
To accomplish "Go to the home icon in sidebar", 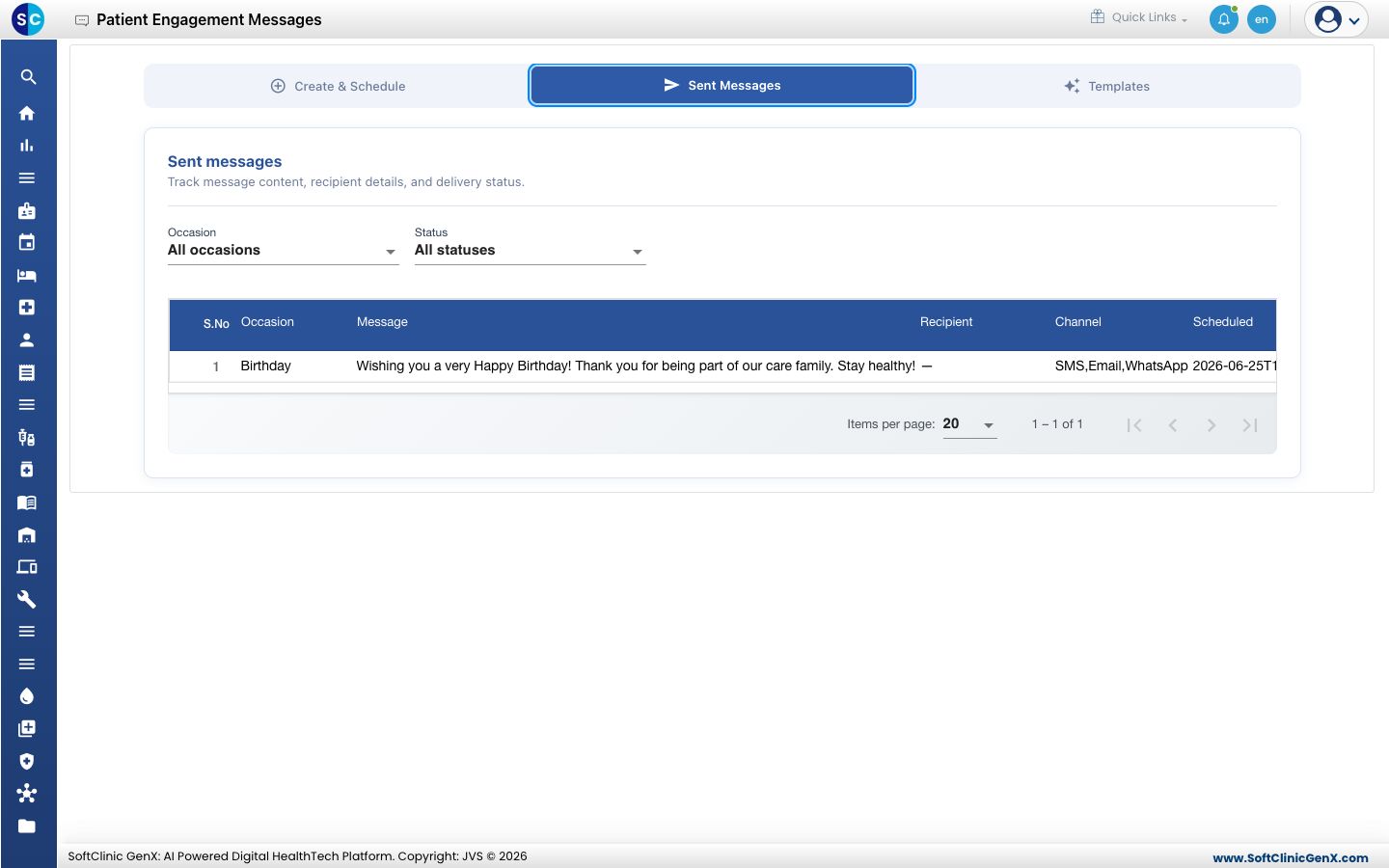I will [x=27, y=113].
